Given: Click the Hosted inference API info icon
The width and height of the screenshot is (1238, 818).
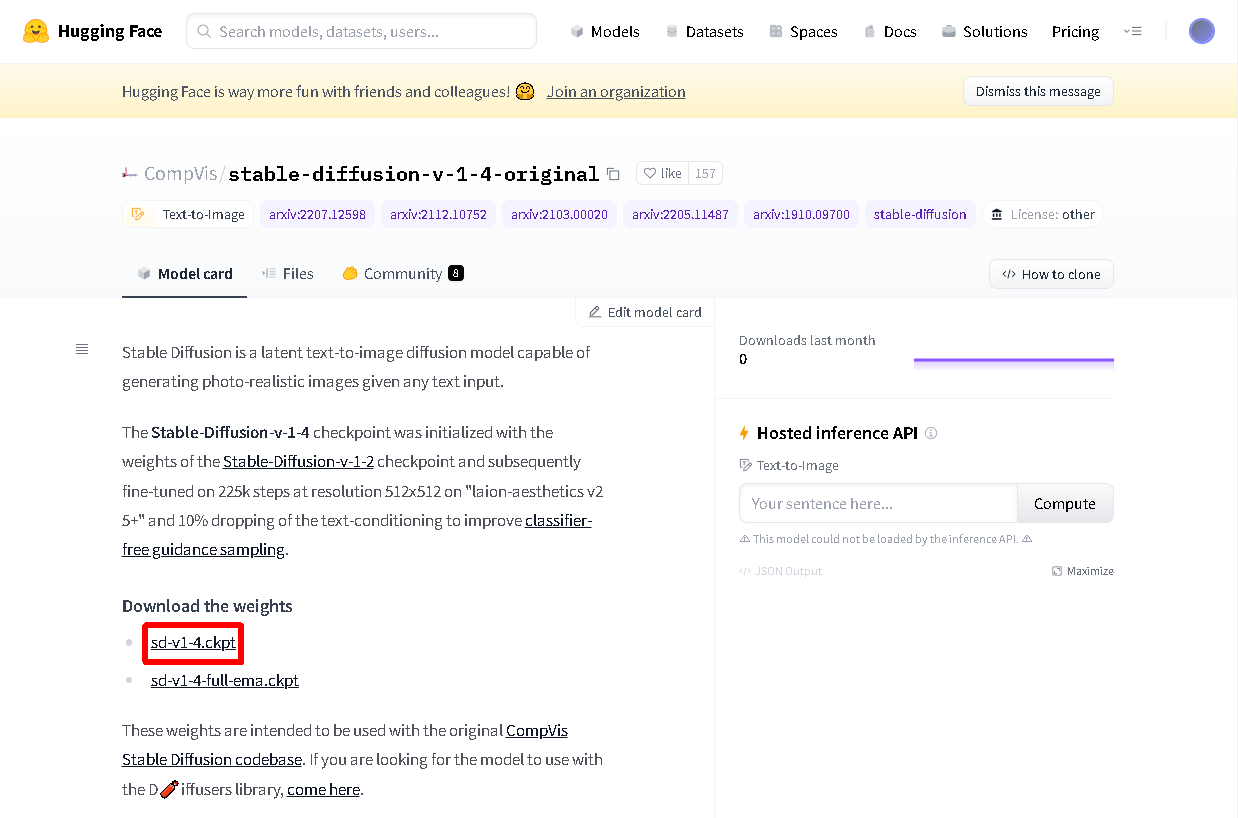Looking at the screenshot, I should [931, 433].
